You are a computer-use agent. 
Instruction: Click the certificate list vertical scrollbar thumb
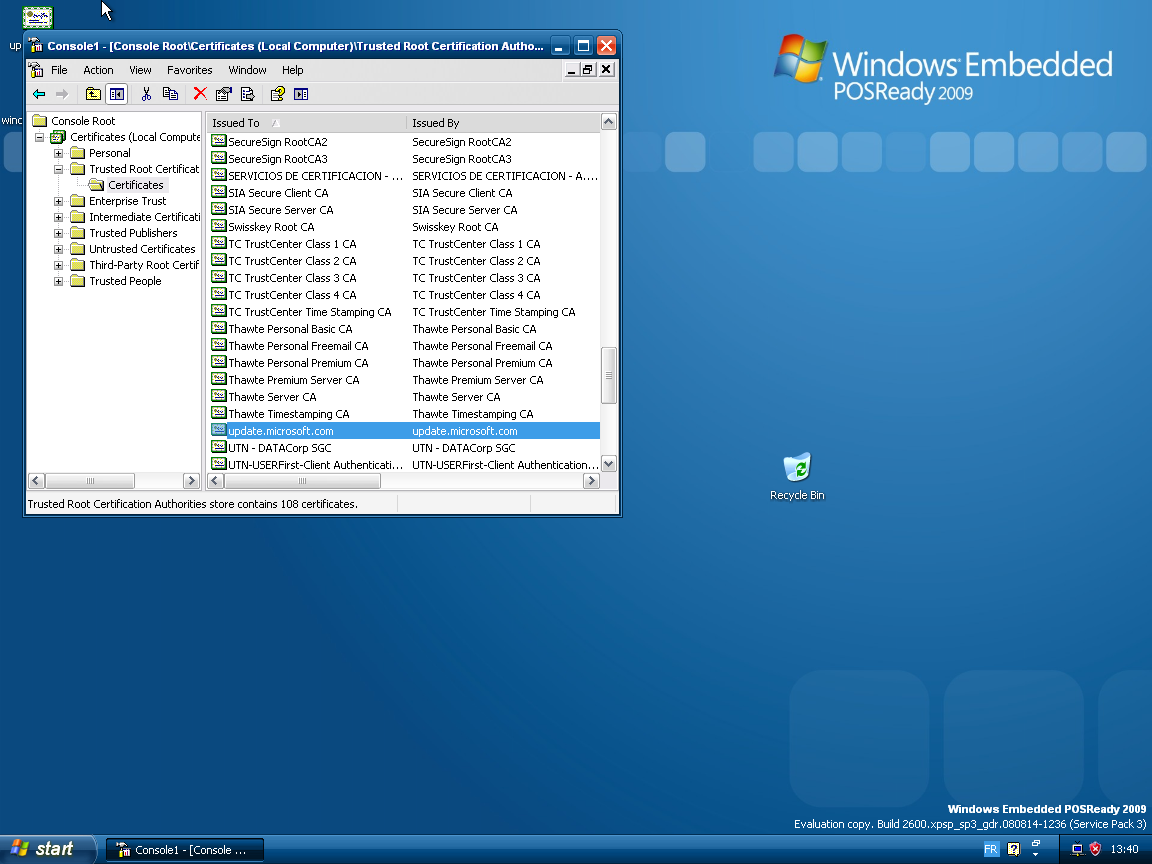coord(608,375)
